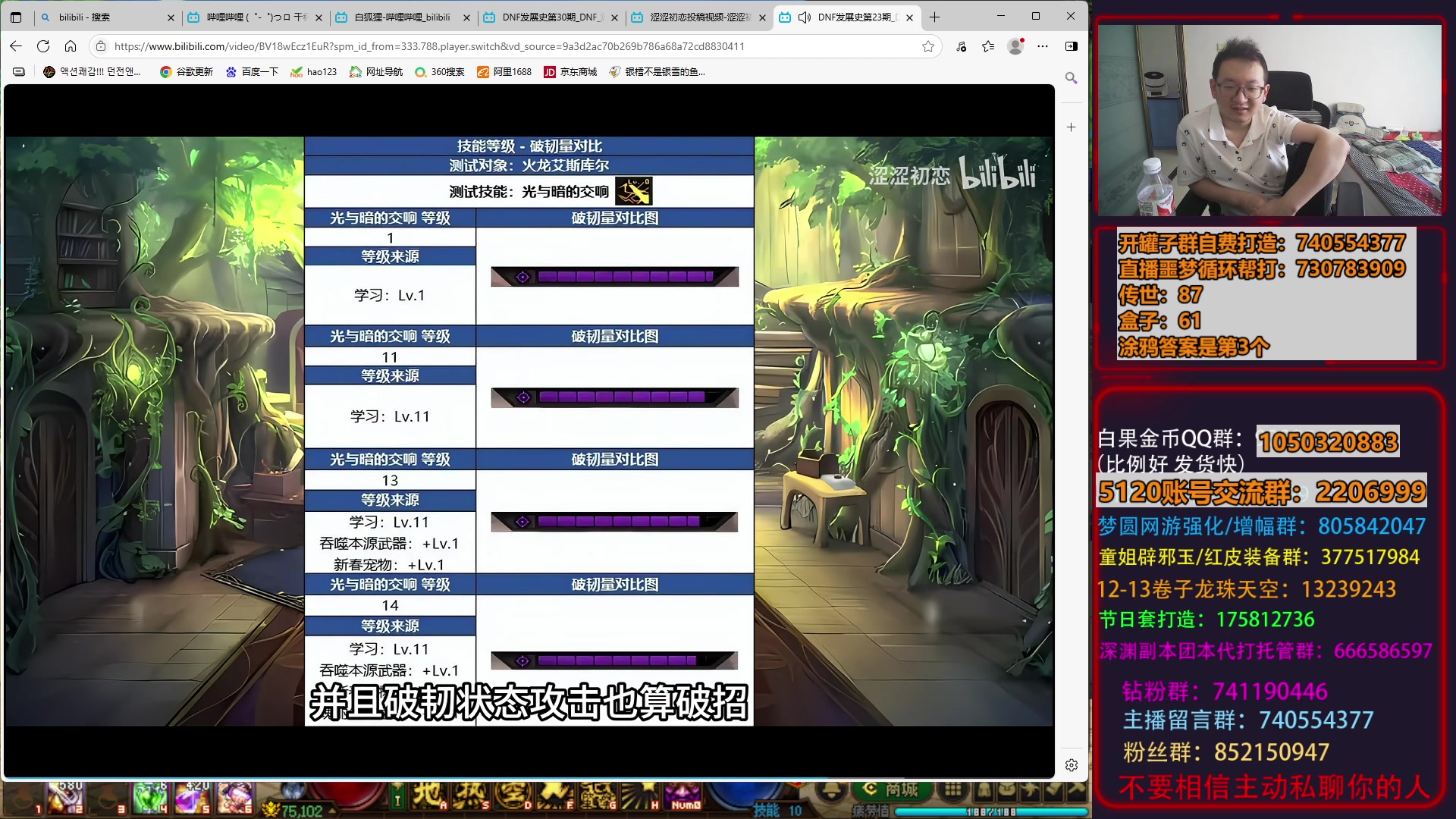Image resolution: width=1456 pixels, height=819 pixels.
Task: Open the game grid menu icon
Action: pos(953,789)
